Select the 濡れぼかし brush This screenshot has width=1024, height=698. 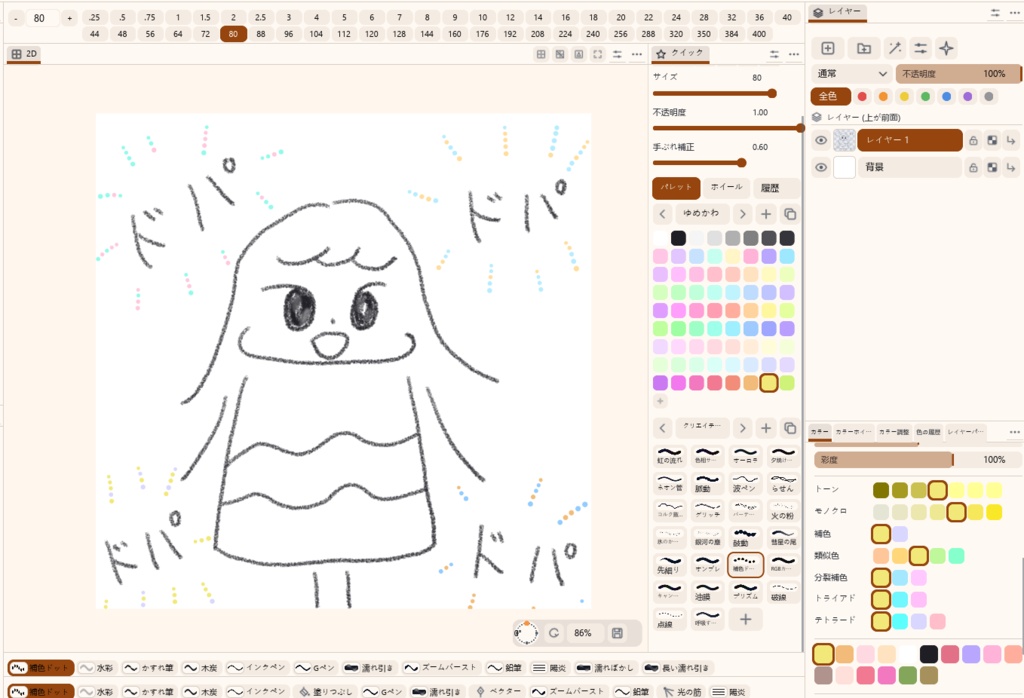[x=605, y=668]
